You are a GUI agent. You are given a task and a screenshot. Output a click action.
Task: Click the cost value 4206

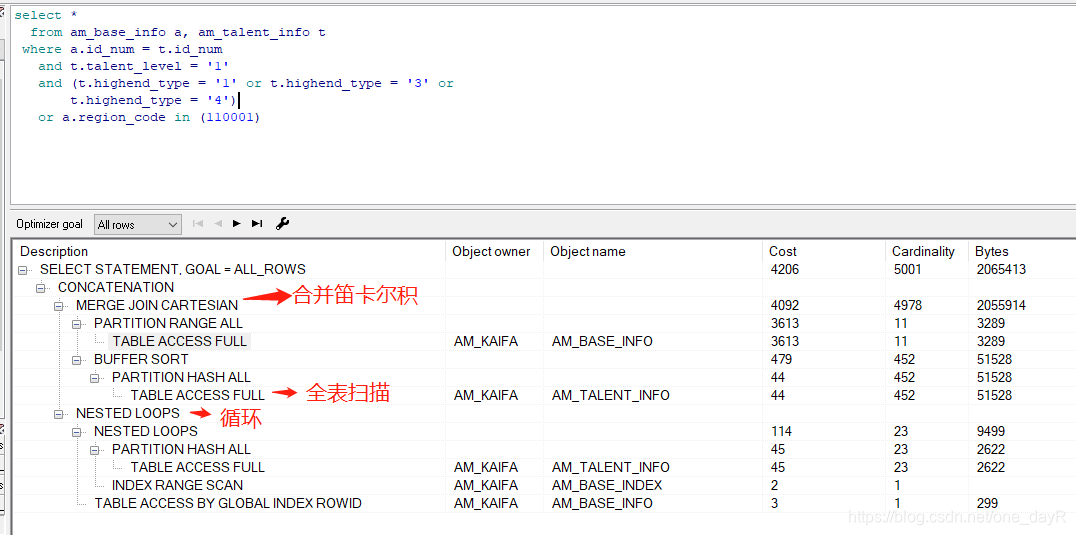(x=784, y=270)
